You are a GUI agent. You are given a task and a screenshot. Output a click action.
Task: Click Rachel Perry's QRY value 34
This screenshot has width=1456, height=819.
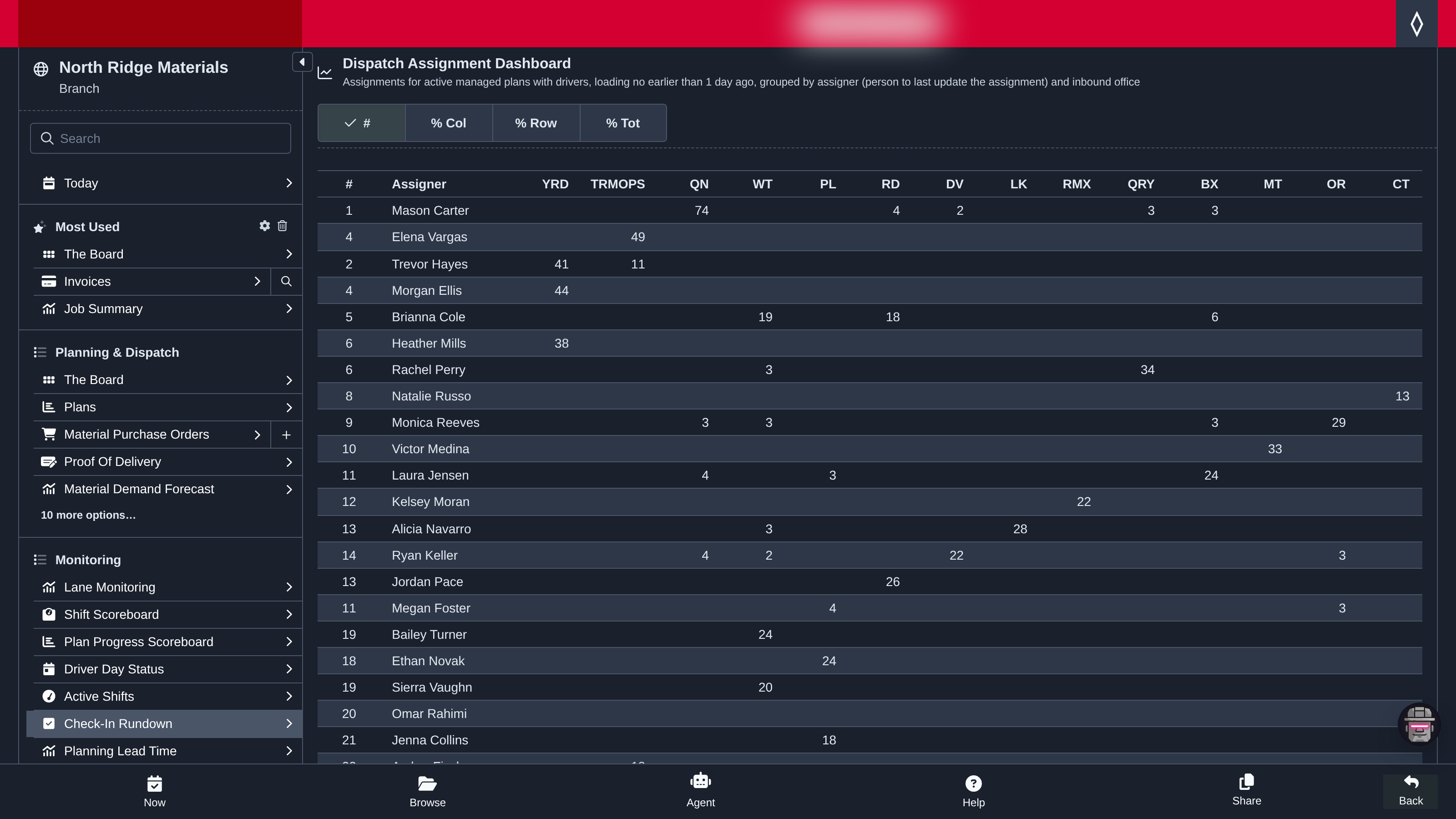tap(1148, 370)
